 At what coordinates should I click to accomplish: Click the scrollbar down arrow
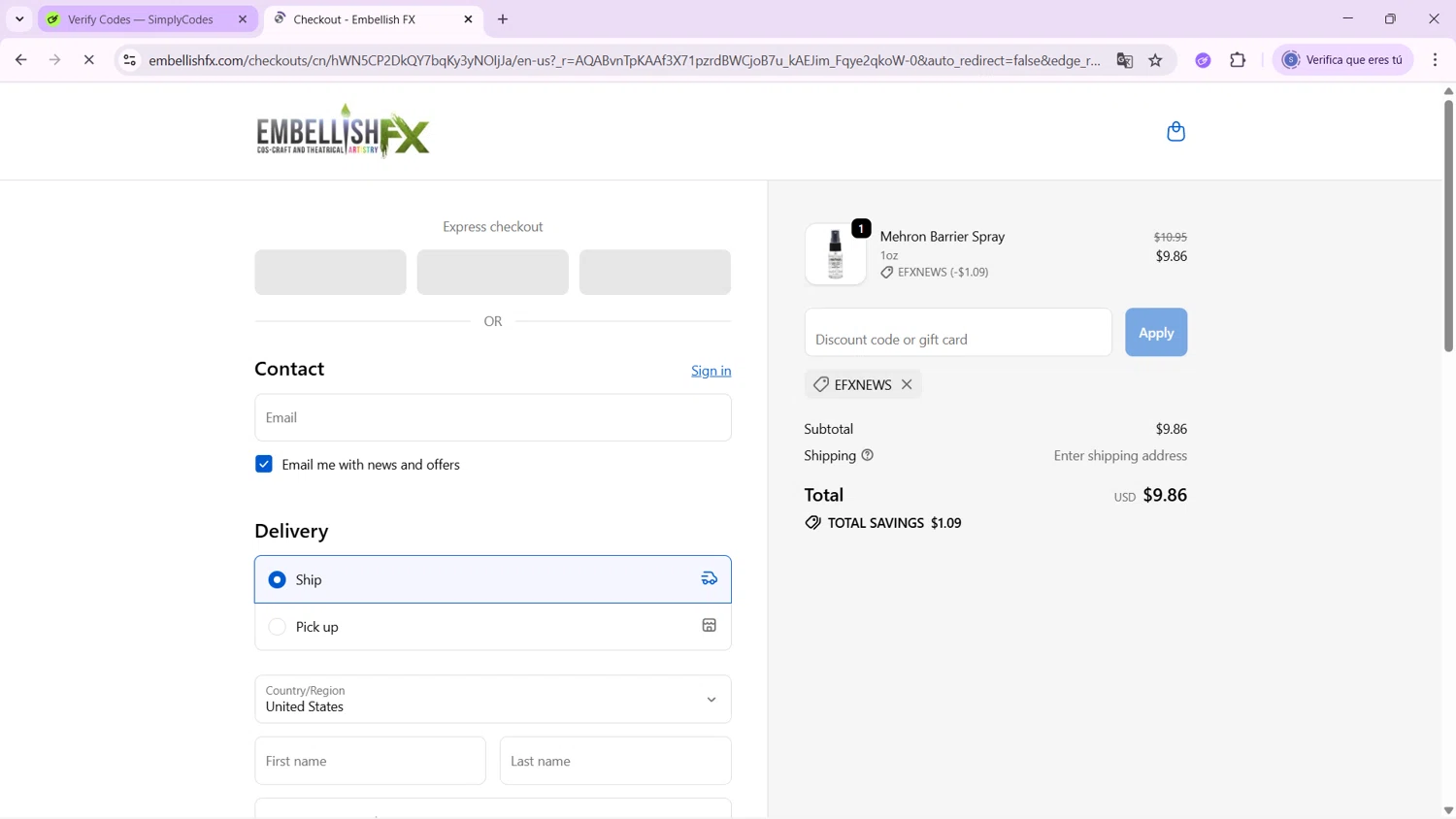click(x=1448, y=810)
